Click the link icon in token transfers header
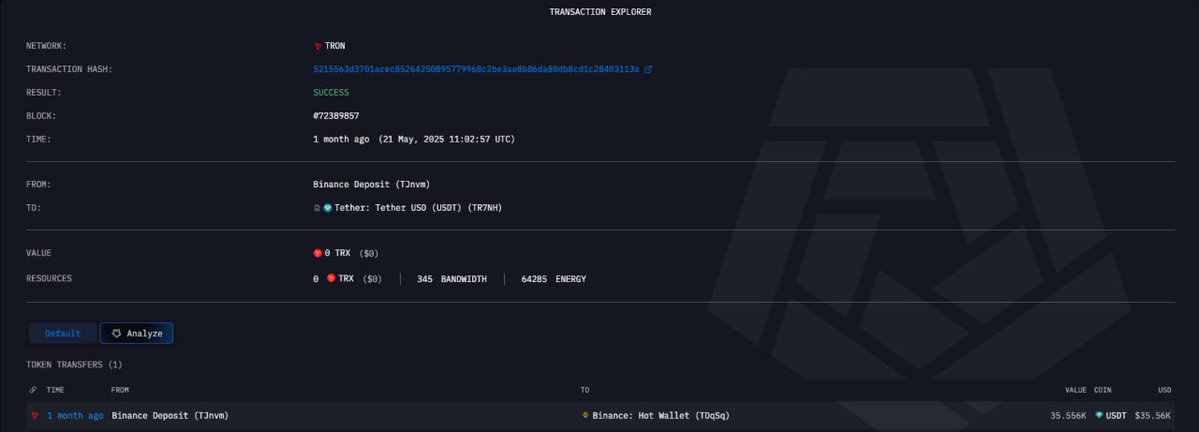This screenshot has width=1199, height=432. (x=33, y=390)
